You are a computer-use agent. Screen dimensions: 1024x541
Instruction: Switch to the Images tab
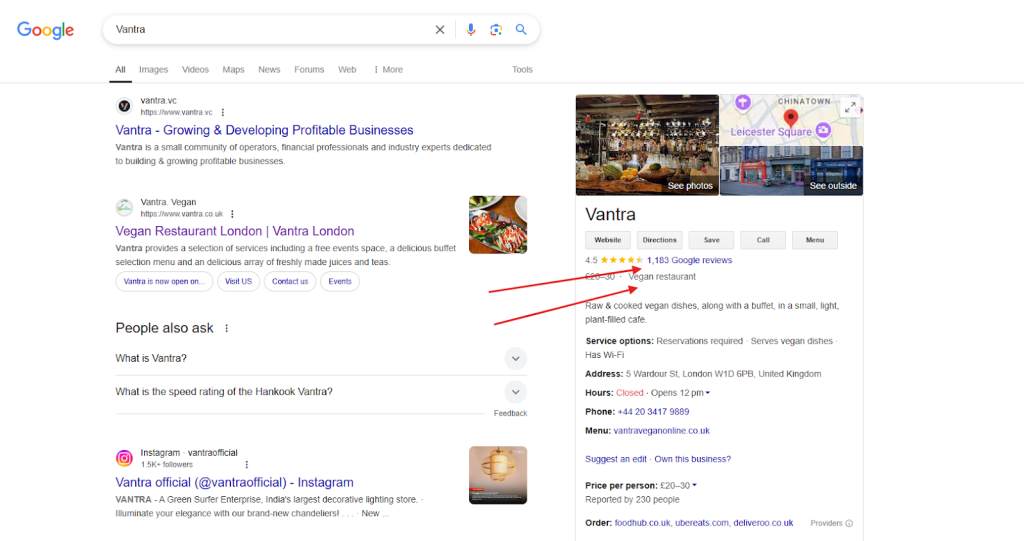click(x=153, y=70)
